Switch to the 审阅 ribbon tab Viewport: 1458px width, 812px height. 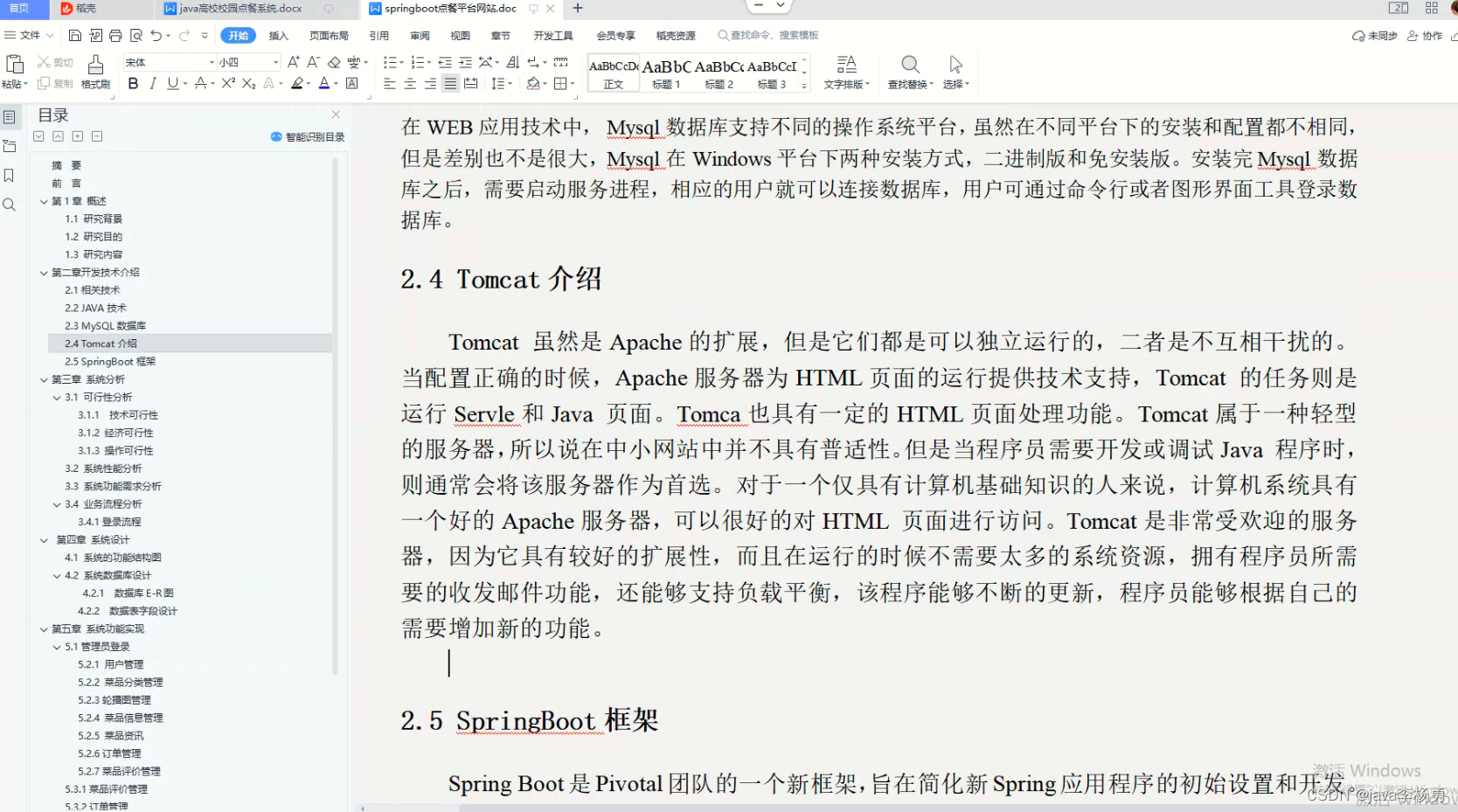point(420,35)
